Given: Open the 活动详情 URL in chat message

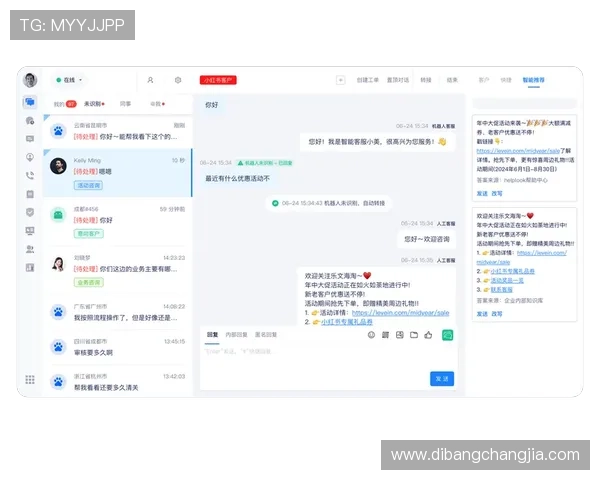Looking at the screenshot, I should pyautogui.click(x=401, y=313).
